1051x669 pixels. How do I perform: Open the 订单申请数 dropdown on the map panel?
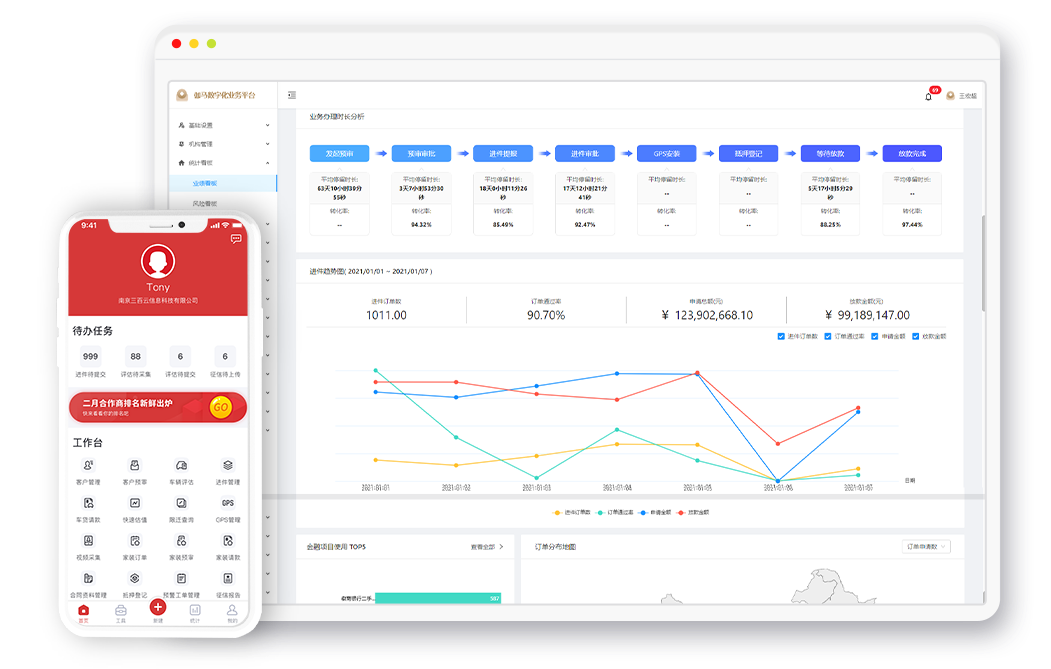pos(926,547)
